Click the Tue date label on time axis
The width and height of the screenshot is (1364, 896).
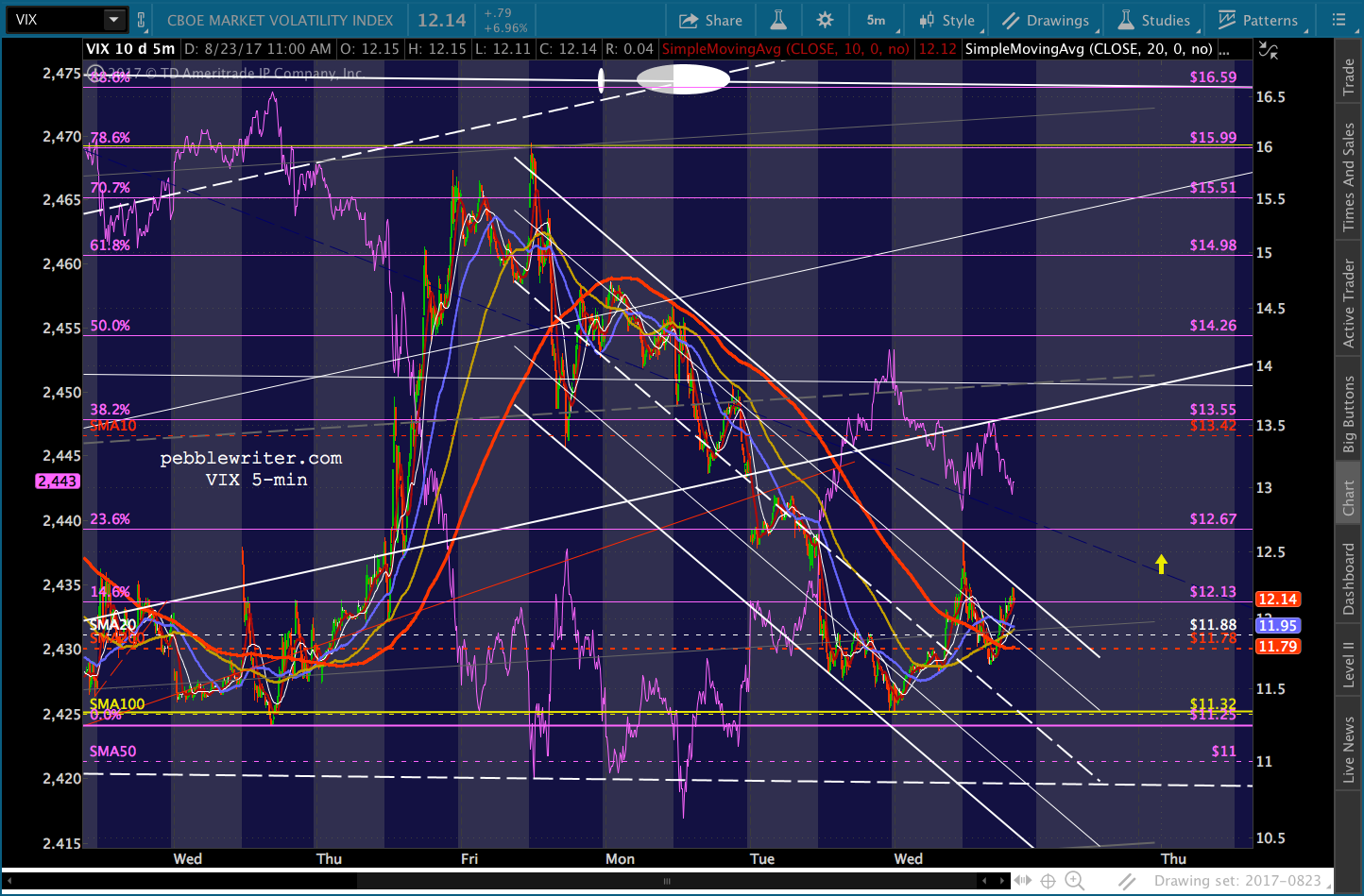[761, 858]
